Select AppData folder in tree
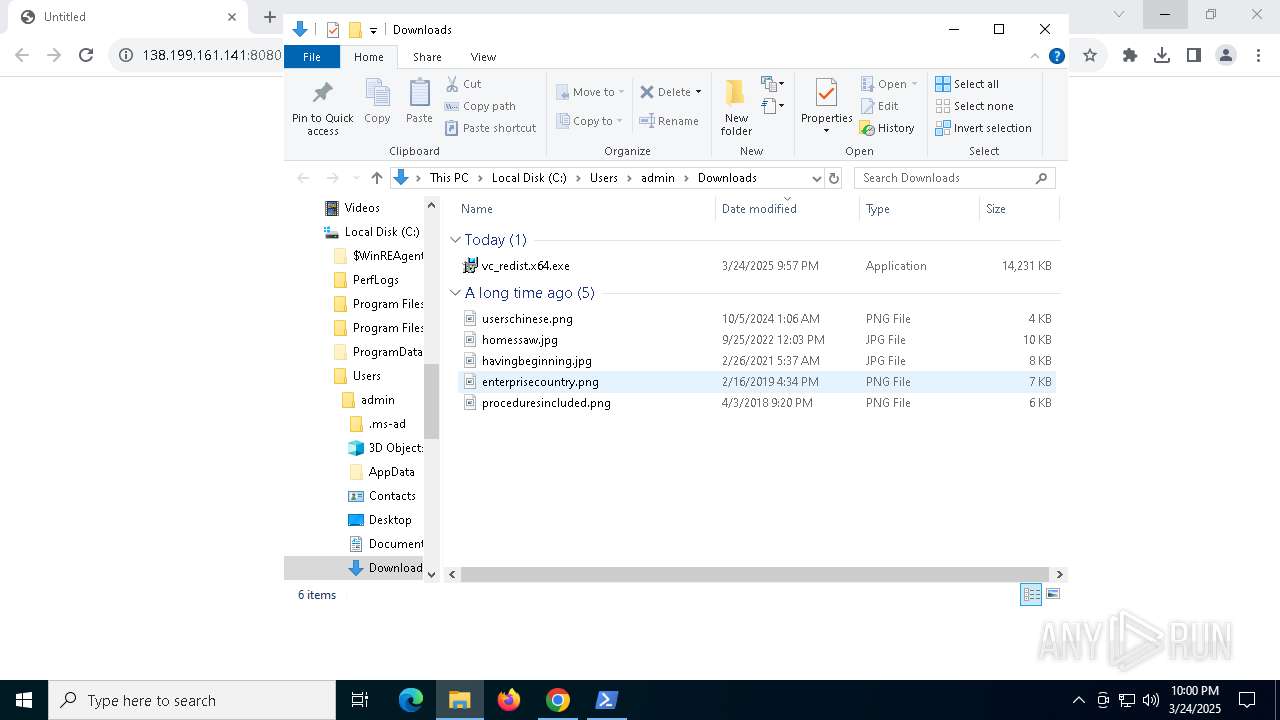Screen dimensions: 1280x720 click(x=391, y=472)
